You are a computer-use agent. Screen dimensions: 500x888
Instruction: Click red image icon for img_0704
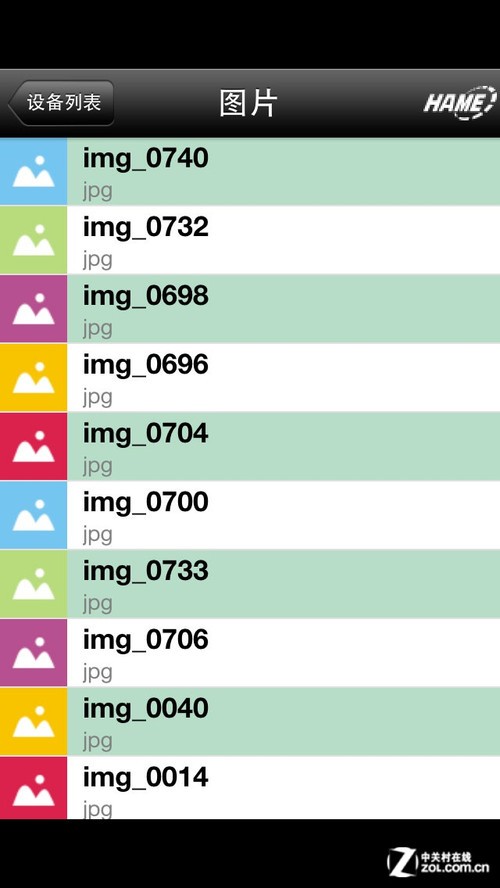tap(33, 447)
